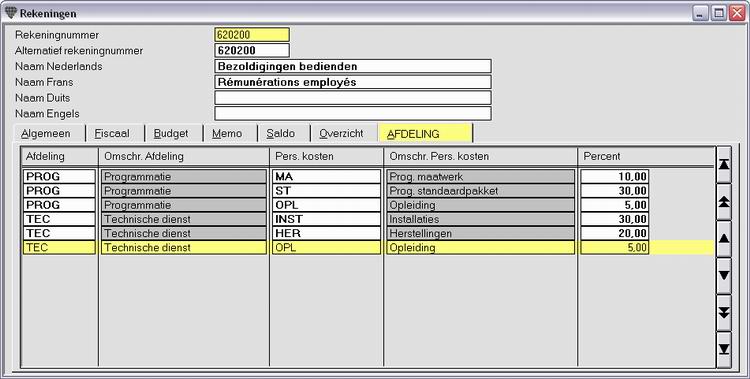
Task: Click 'Installaties' description cell
Action: point(481,219)
